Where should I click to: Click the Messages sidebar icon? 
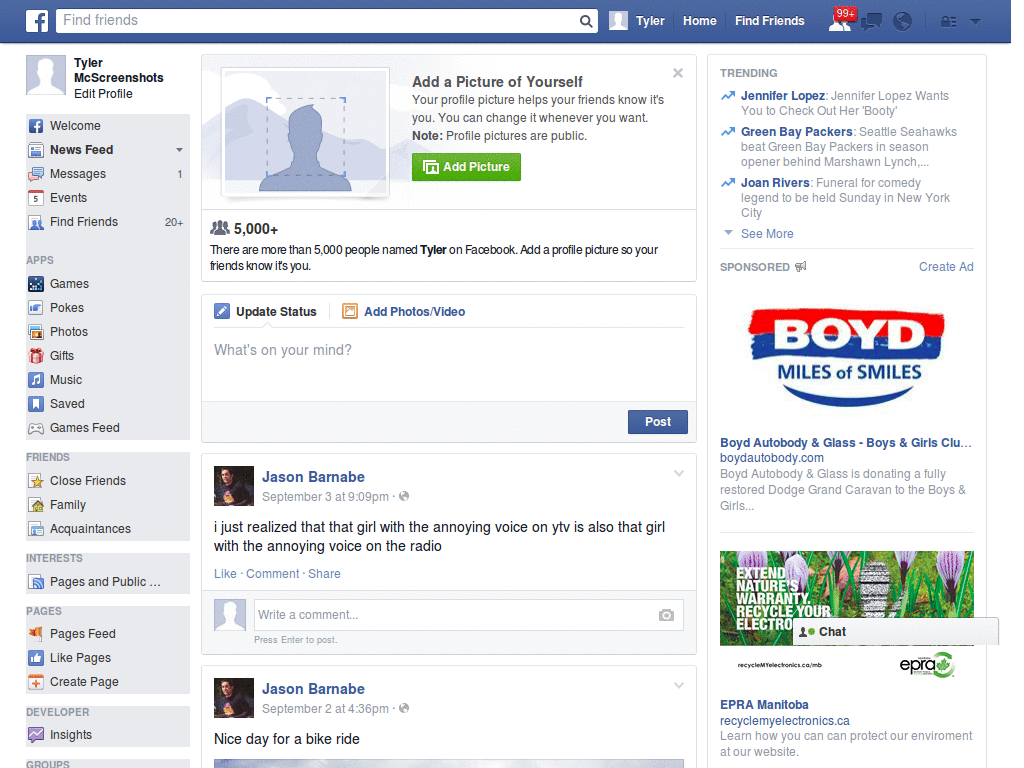tap(36, 174)
